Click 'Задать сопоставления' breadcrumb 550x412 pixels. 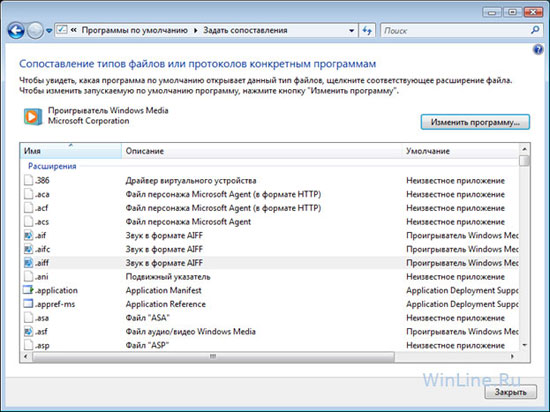[x=245, y=31]
